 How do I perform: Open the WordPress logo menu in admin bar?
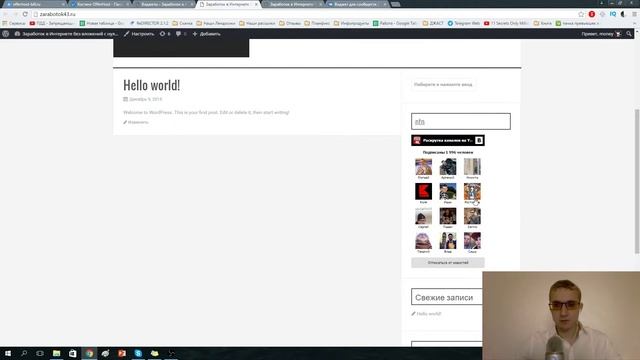(6, 34)
